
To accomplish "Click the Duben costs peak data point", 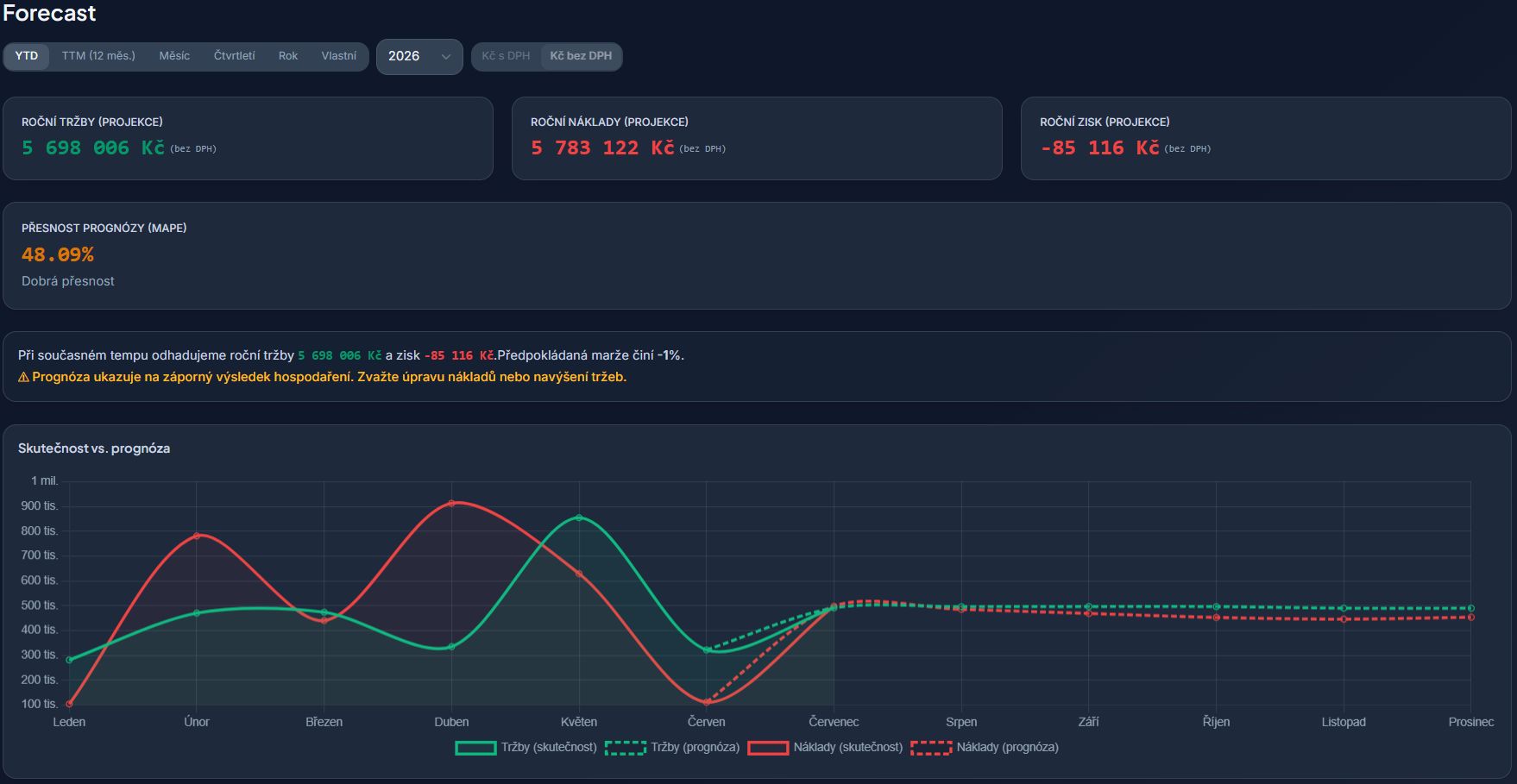I will tap(451, 503).
